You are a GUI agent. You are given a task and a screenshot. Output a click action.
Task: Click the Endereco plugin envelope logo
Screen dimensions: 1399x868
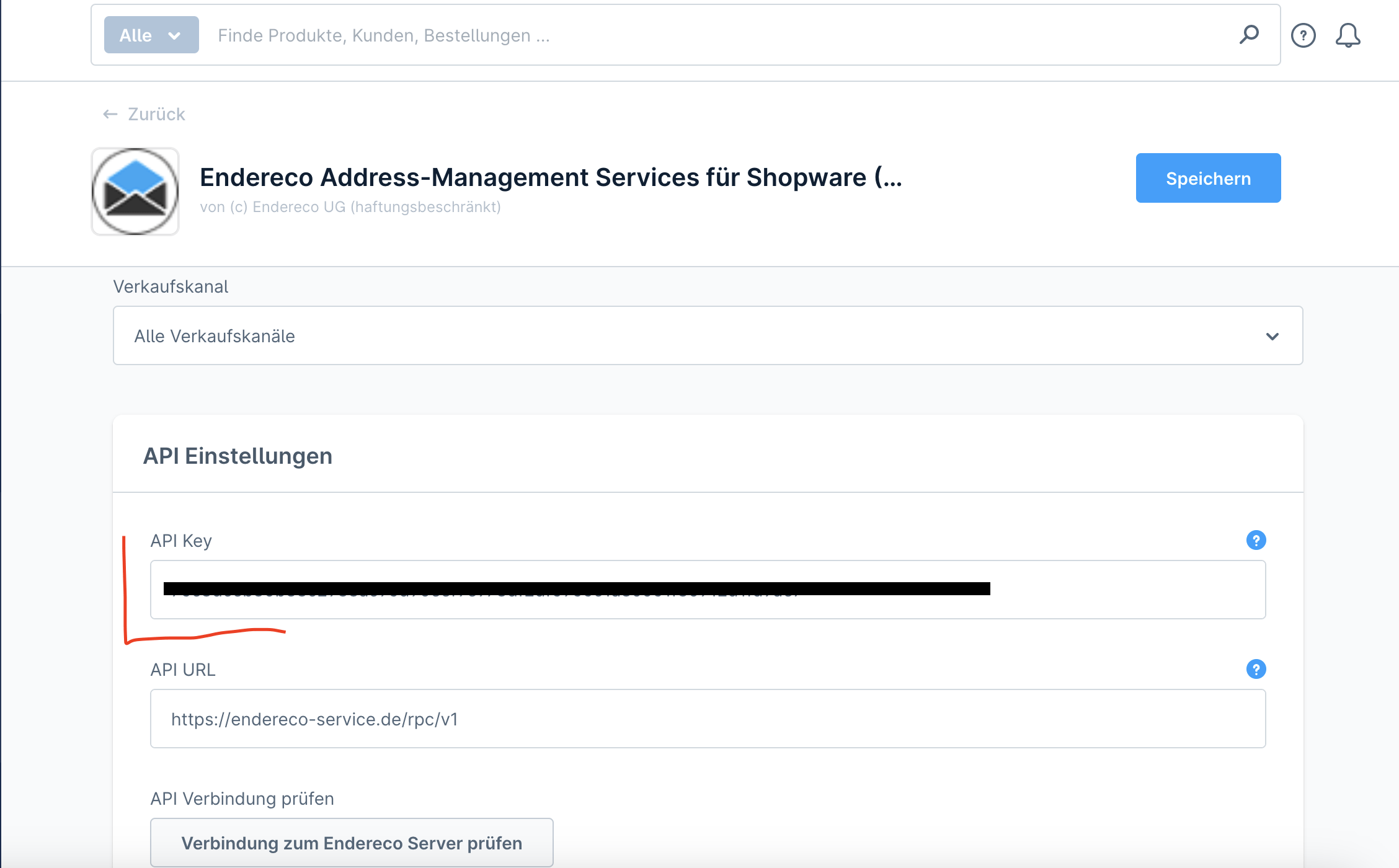[135, 192]
